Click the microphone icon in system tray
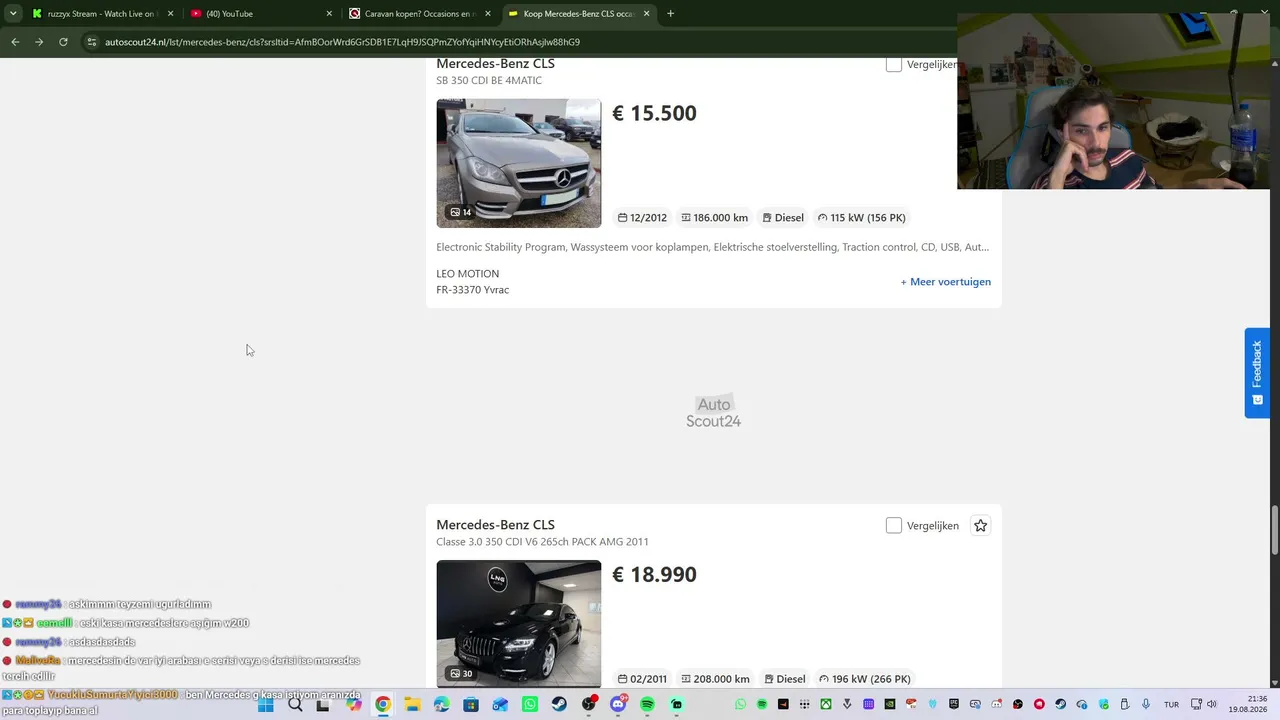Image resolution: width=1280 pixels, height=720 pixels. [x=1146, y=705]
